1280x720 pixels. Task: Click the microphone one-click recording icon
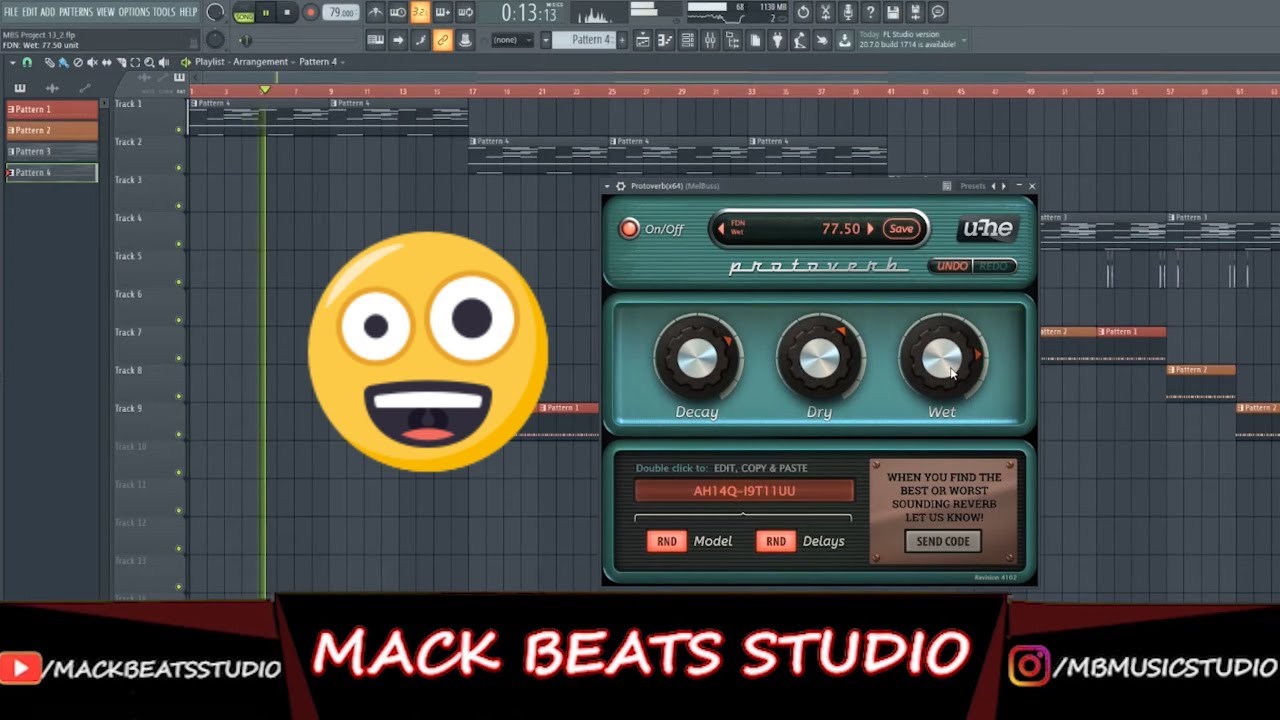coord(848,12)
